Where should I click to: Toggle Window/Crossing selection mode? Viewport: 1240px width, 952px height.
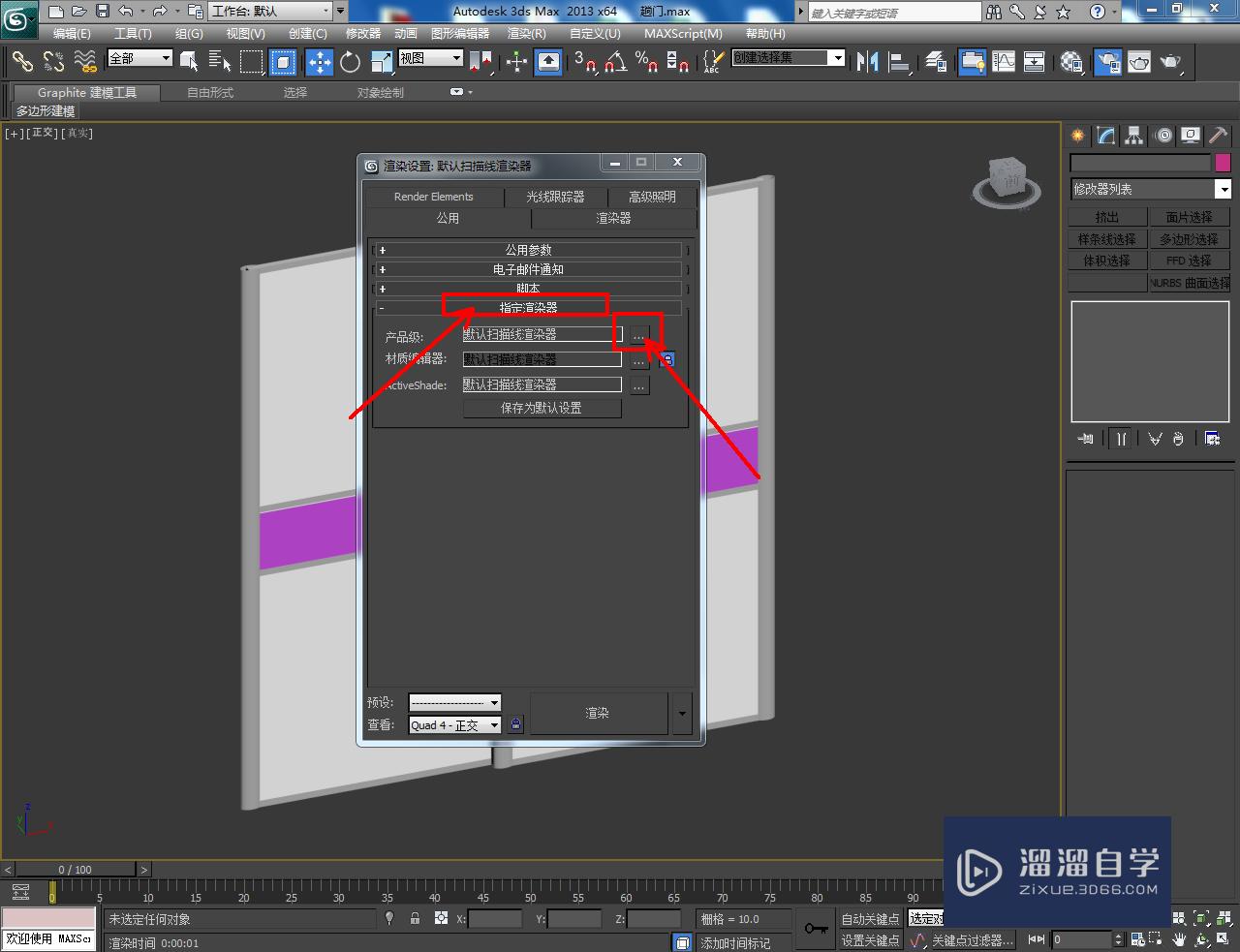pyautogui.click(x=283, y=62)
